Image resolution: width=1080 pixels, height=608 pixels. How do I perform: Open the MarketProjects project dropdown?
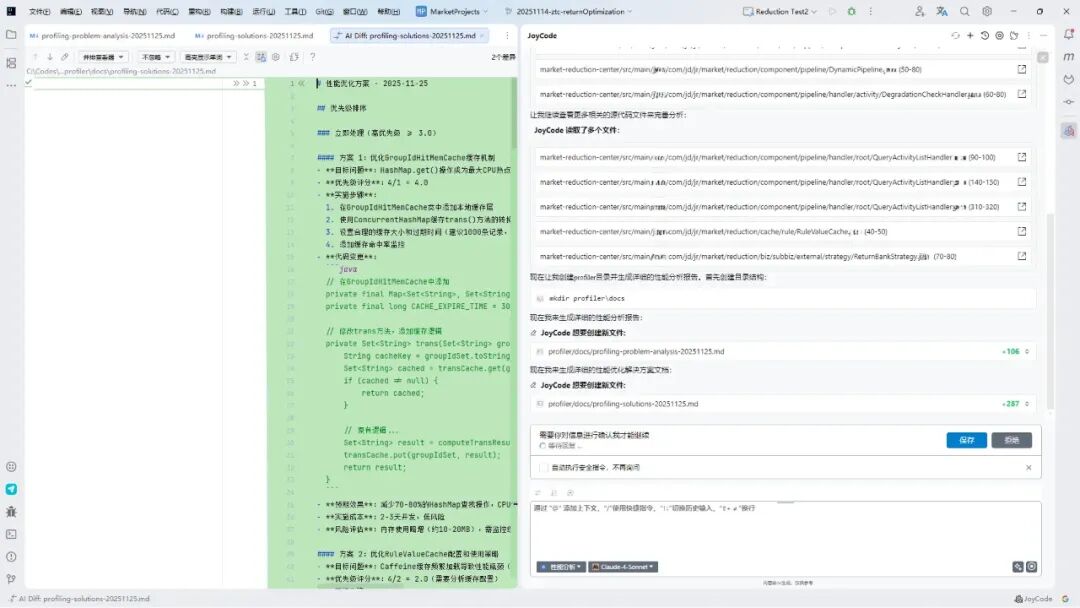452,12
